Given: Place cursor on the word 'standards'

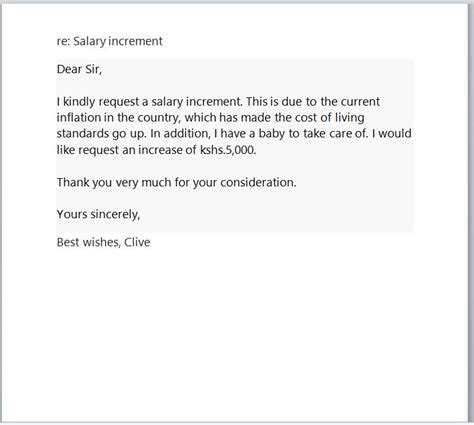Looking at the screenshot, I should [x=82, y=134].
